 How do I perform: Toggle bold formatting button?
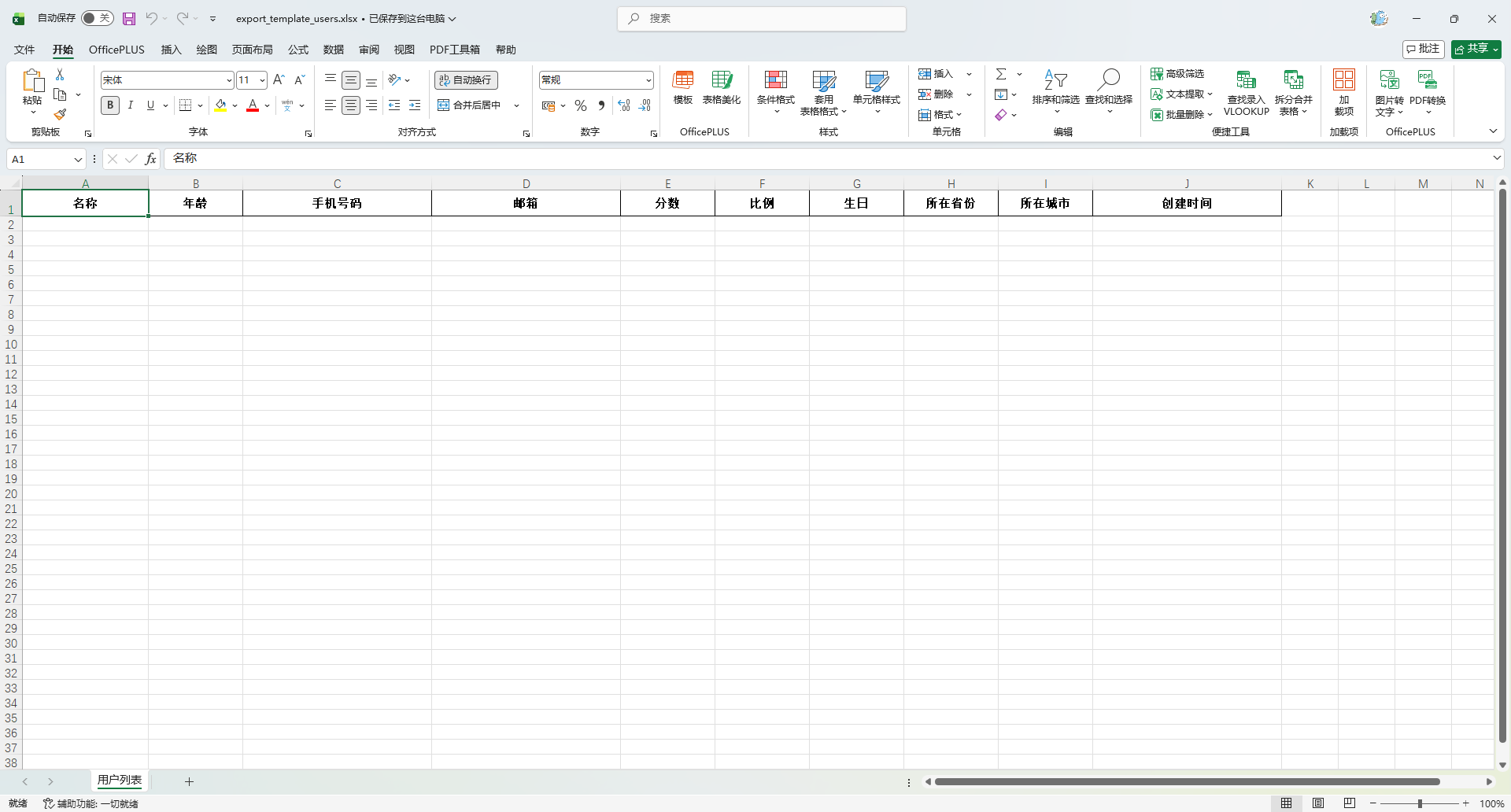pyautogui.click(x=110, y=105)
